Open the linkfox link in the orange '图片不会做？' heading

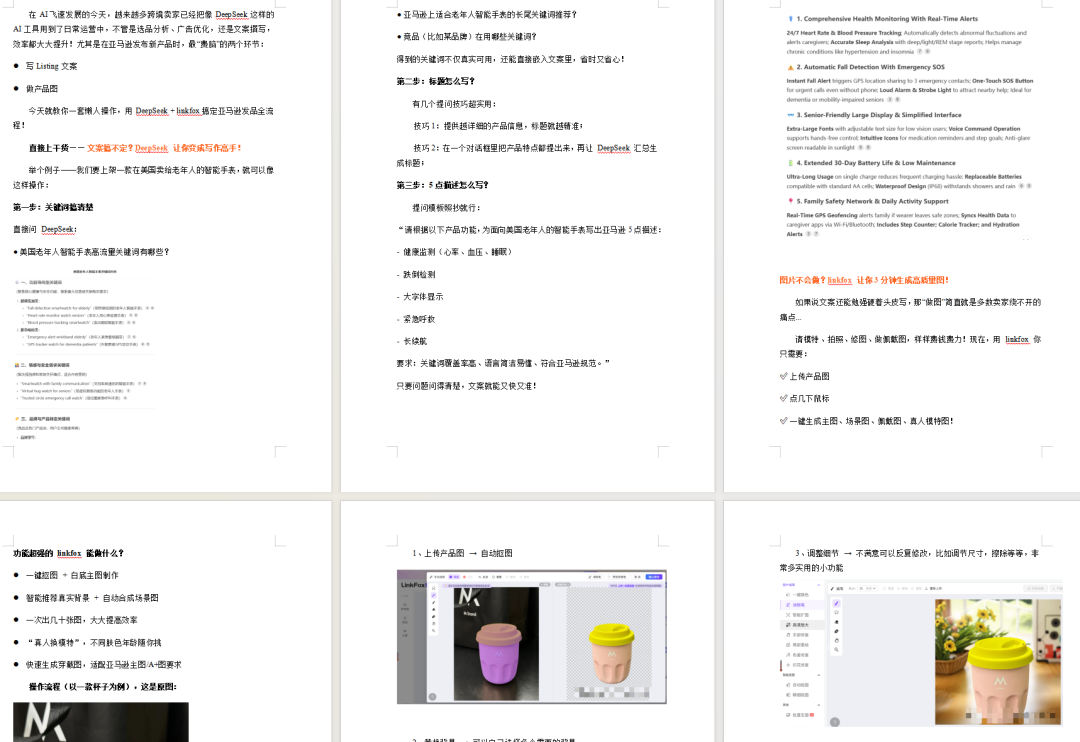[x=839, y=280]
